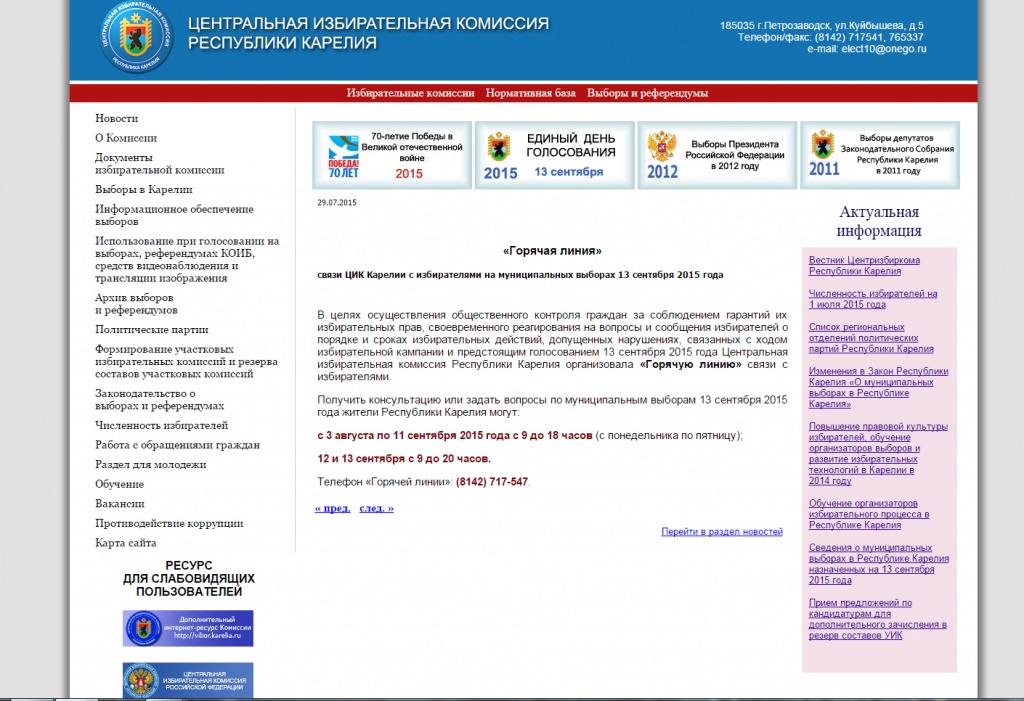This screenshot has height=701, width=1024.
Task: Open the Вакансии sidebar item
Action: click(120, 504)
